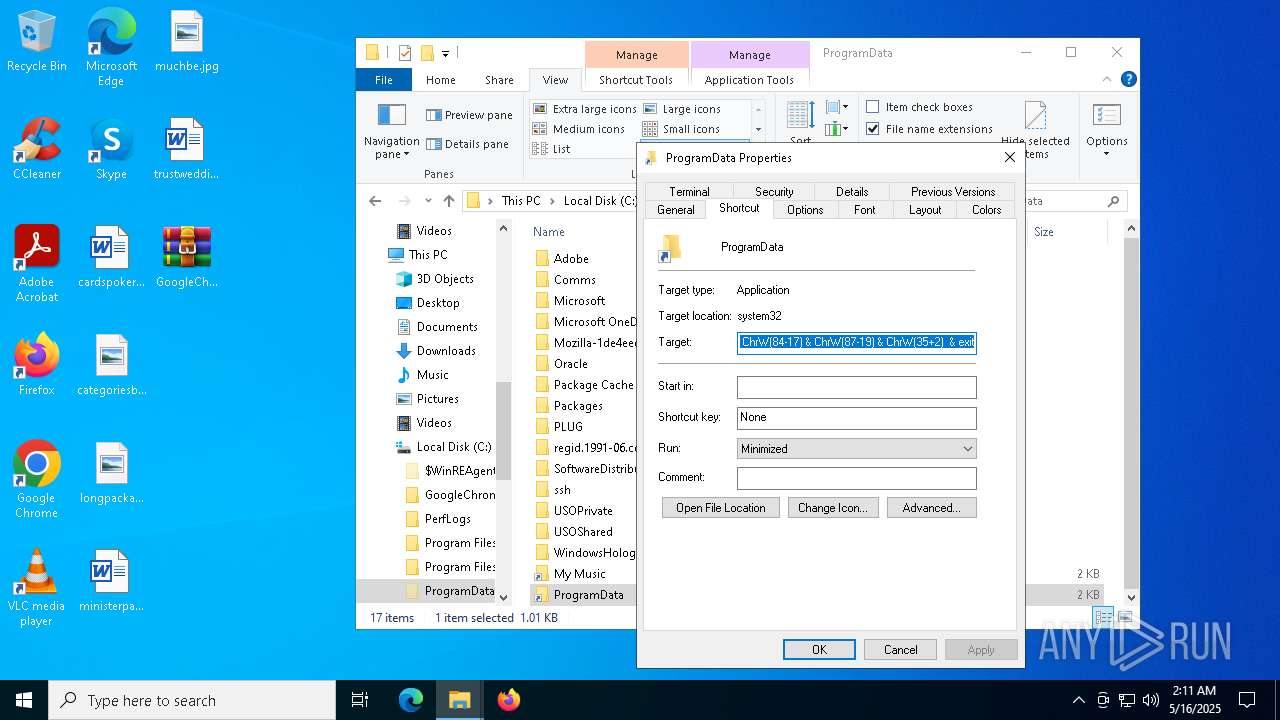Open Edge from the taskbar

click(411, 700)
